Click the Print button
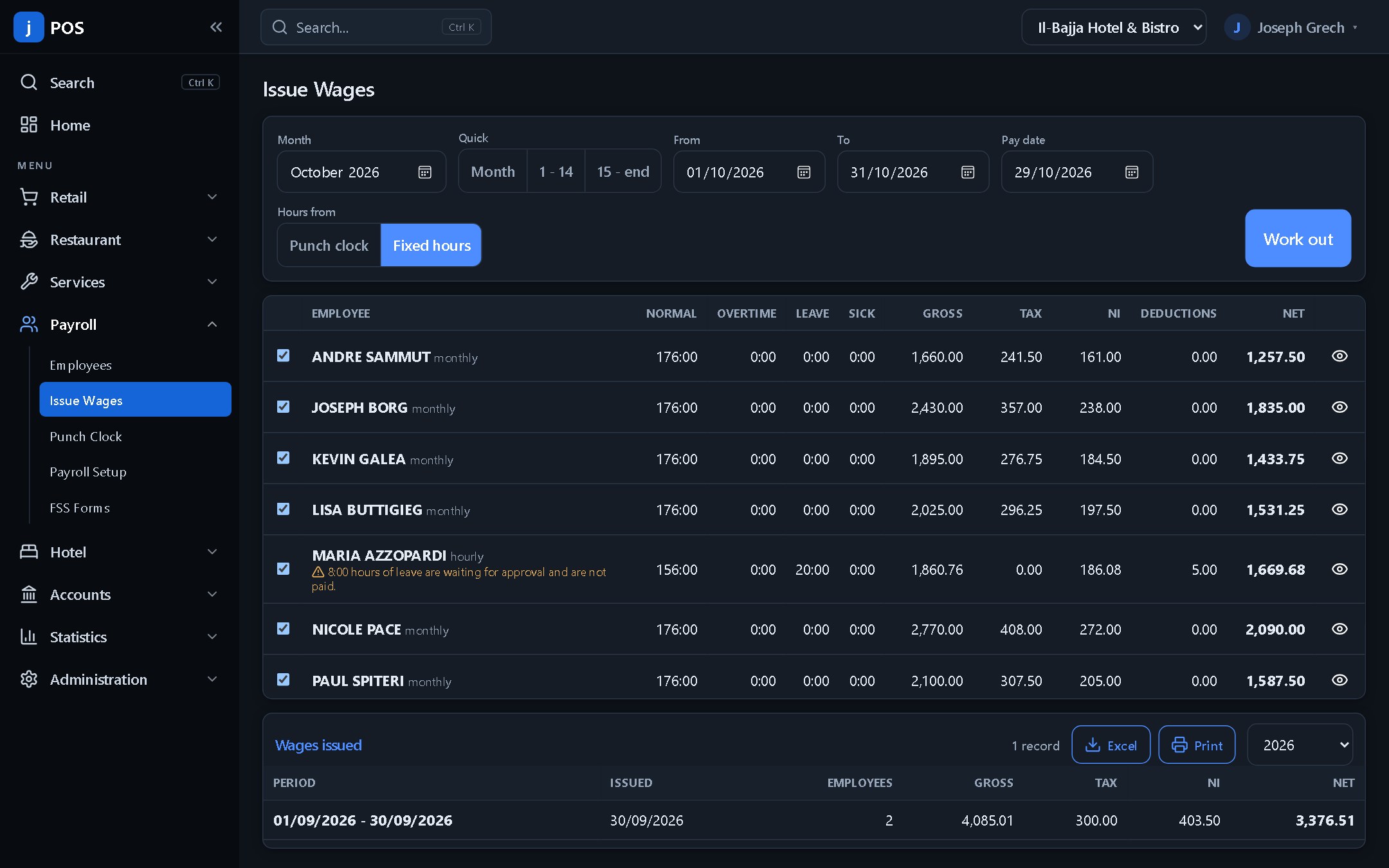This screenshot has height=868, width=1389. click(x=1197, y=745)
